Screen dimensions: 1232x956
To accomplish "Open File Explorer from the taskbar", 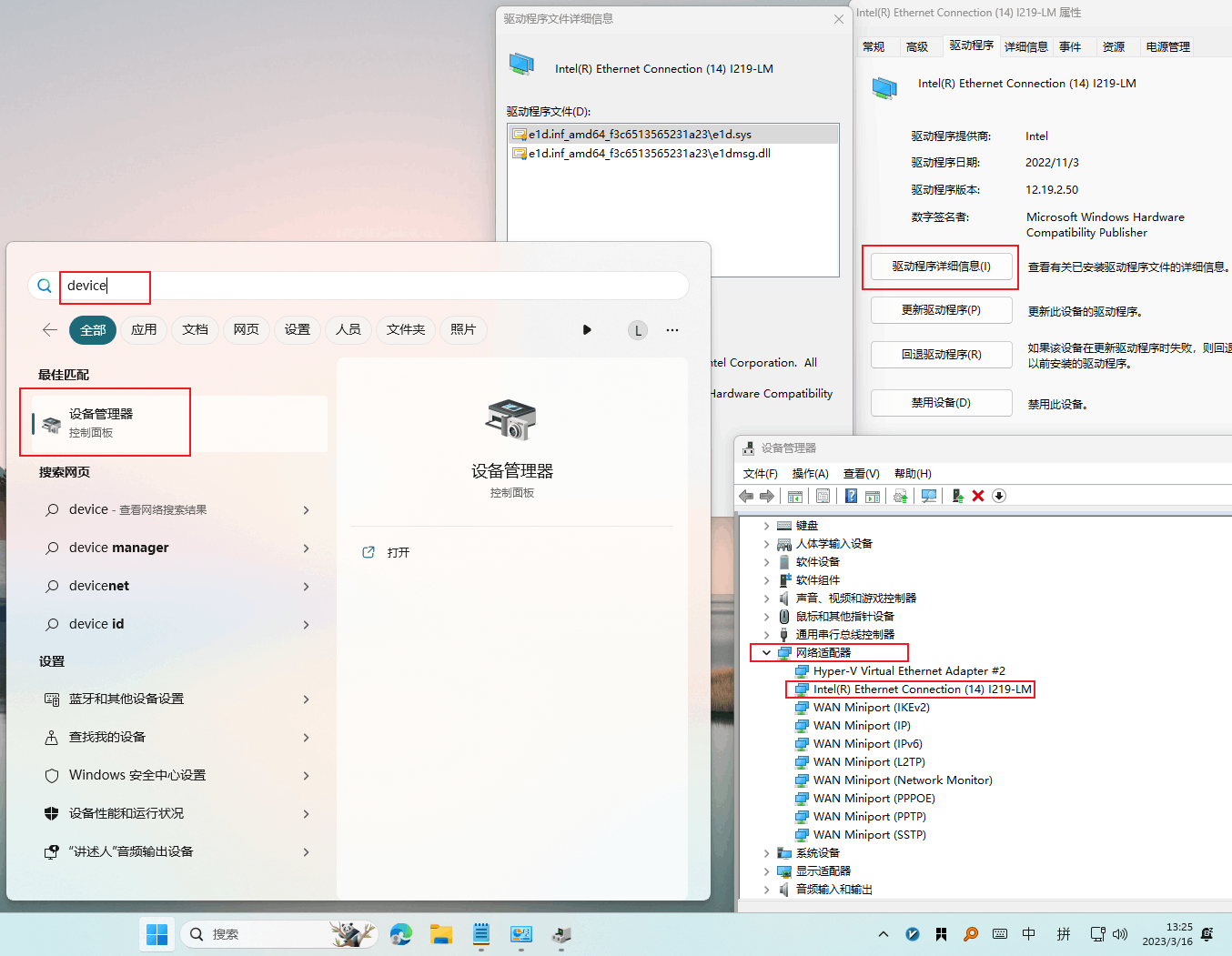I will pos(441,934).
